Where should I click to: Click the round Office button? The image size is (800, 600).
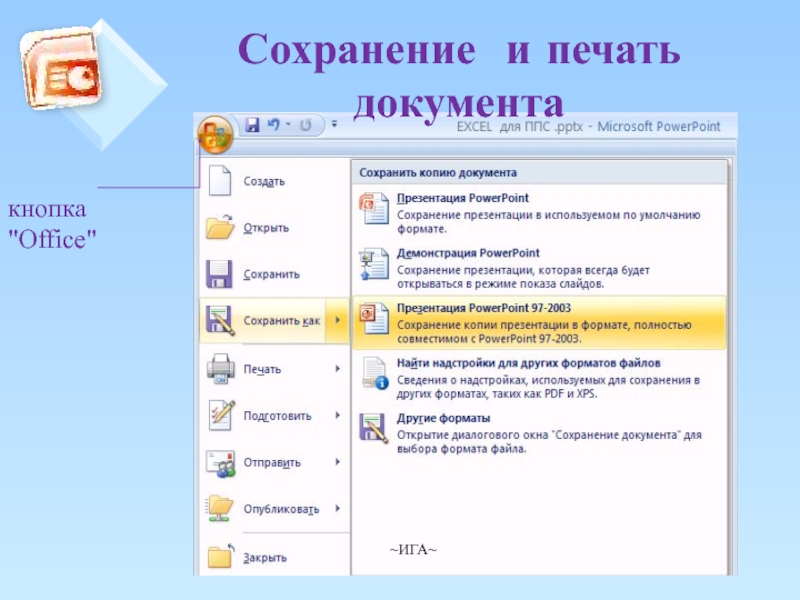(215, 135)
